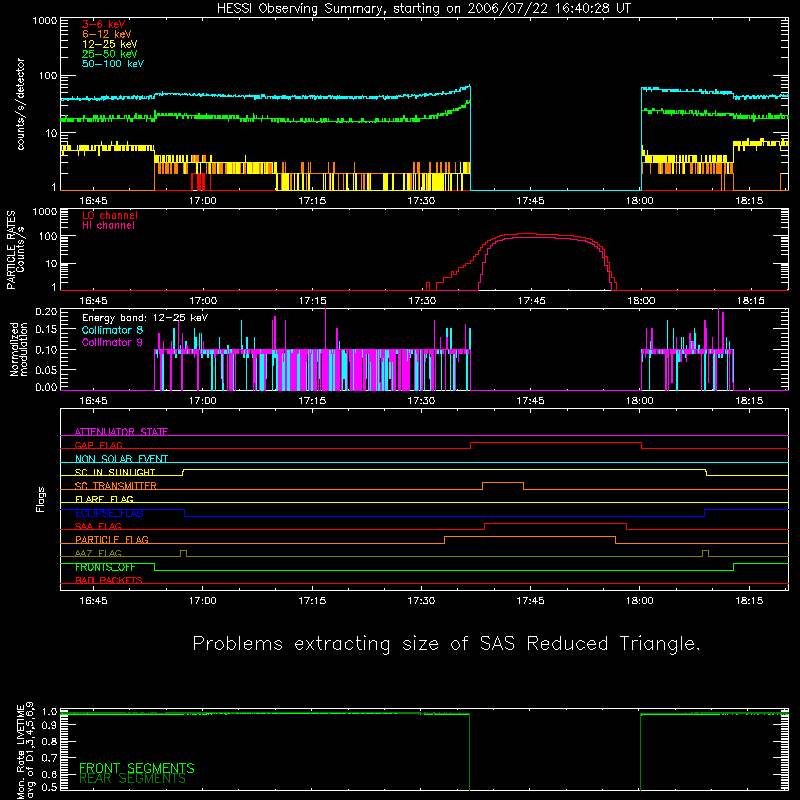Screen dimensions: 800x800
Task: Click the 0.7 tick on livetime axis
Action: click(x=49, y=757)
